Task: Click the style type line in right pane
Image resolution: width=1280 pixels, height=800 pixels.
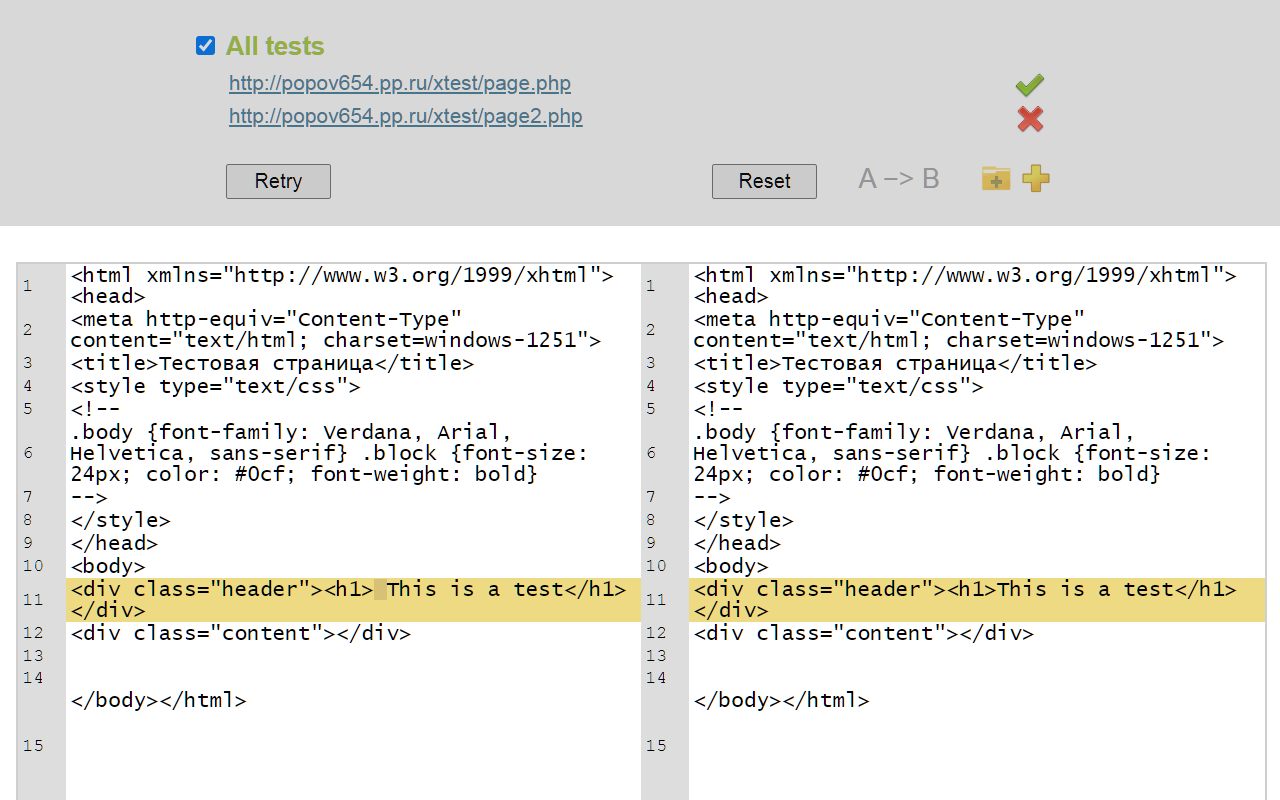Action: 838,386
